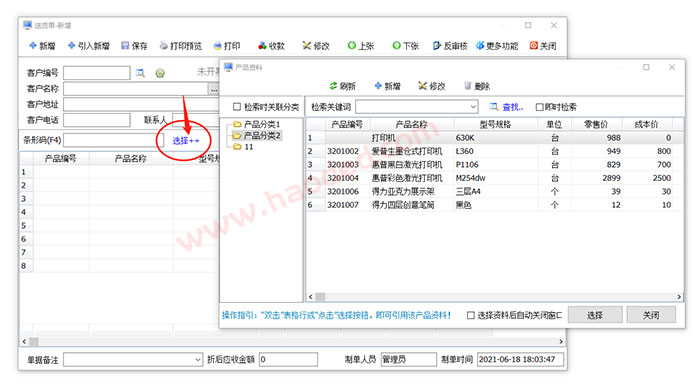Click the 零售价 column header
The width and height of the screenshot is (700, 385).
click(596, 125)
